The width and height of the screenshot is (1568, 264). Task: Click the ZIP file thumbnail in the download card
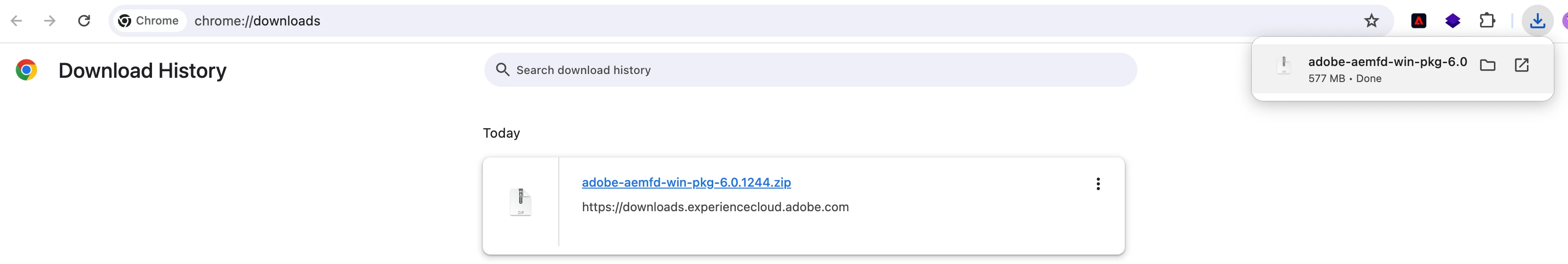521,202
